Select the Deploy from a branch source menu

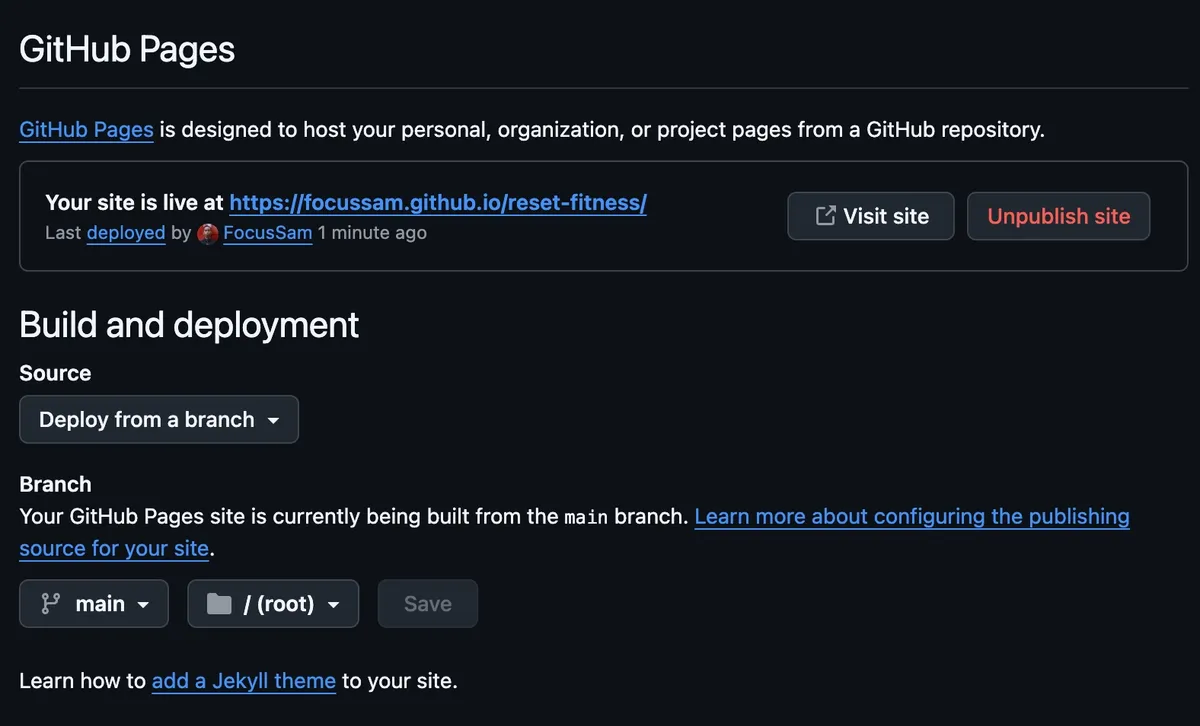tap(159, 420)
